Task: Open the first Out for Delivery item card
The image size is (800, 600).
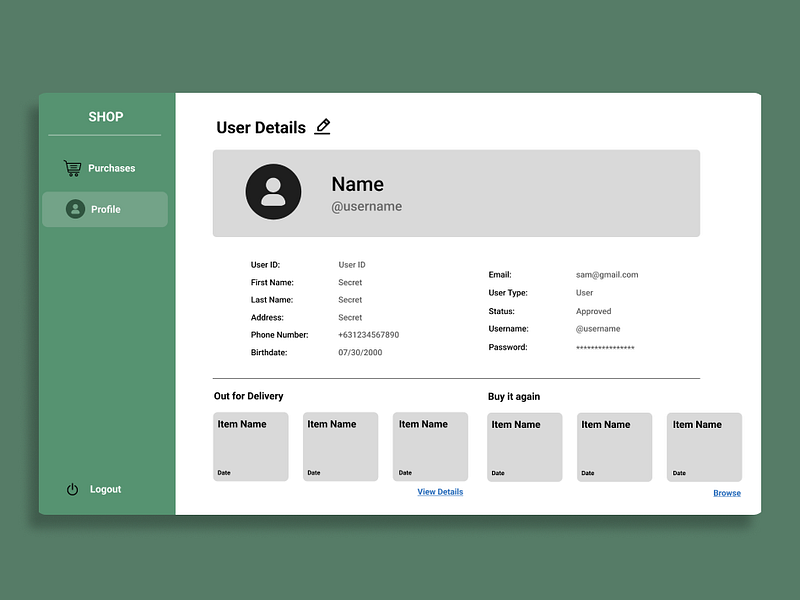Action: tap(250, 446)
